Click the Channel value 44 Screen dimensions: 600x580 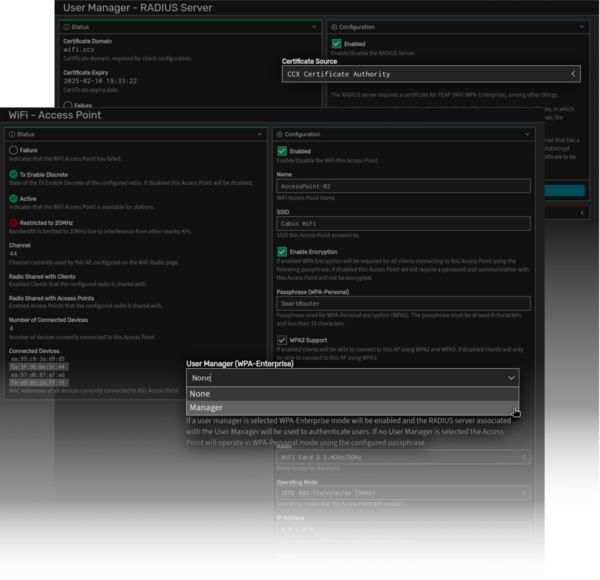click(x=13, y=254)
